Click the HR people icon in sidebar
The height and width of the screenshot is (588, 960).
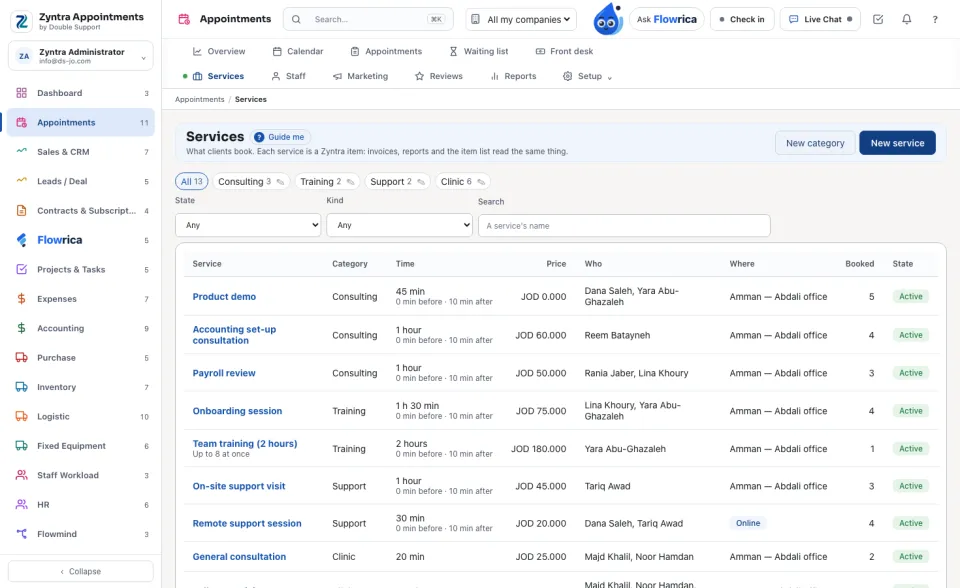tap(21, 505)
